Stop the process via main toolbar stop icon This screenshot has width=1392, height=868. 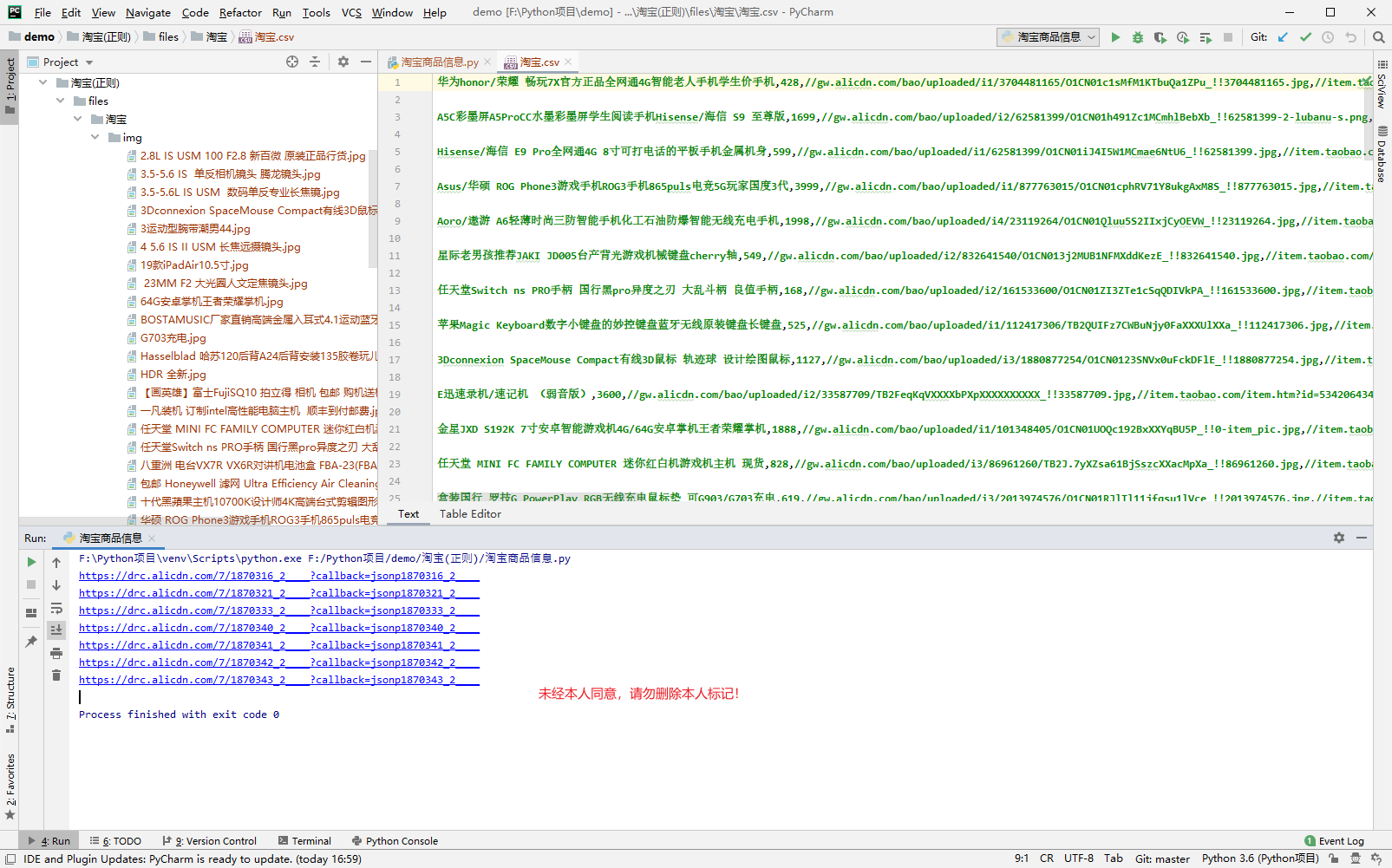tap(1228, 37)
